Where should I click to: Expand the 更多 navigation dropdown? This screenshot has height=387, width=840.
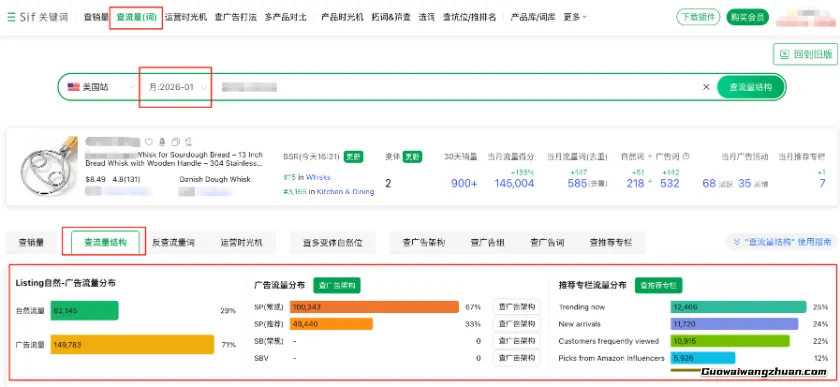[x=575, y=17]
